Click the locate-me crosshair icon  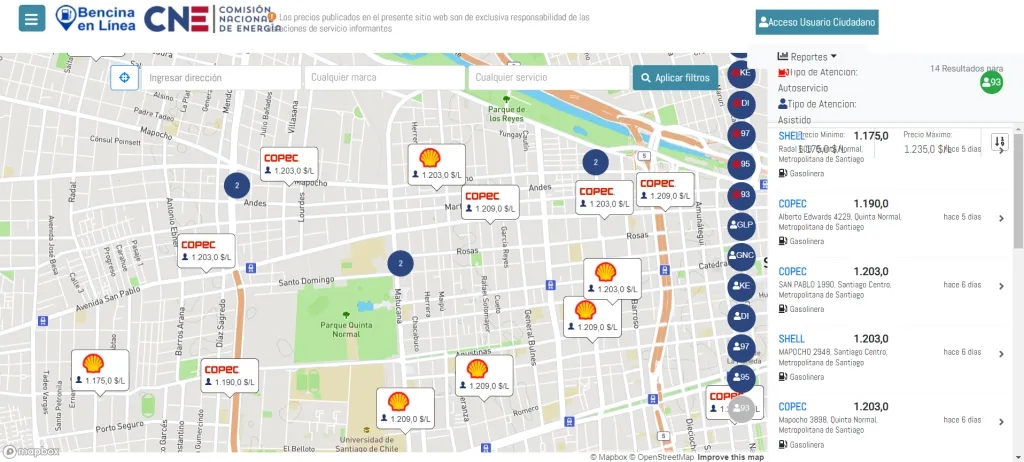point(124,78)
